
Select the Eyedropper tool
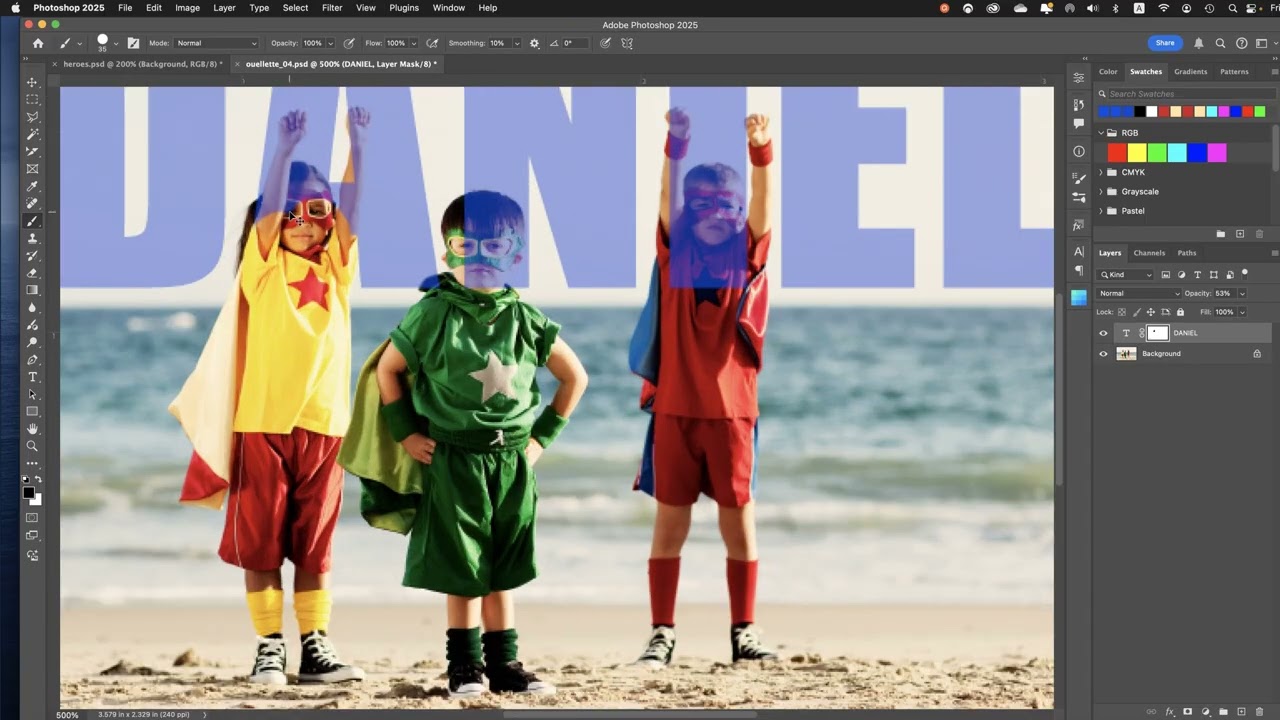point(32,186)
